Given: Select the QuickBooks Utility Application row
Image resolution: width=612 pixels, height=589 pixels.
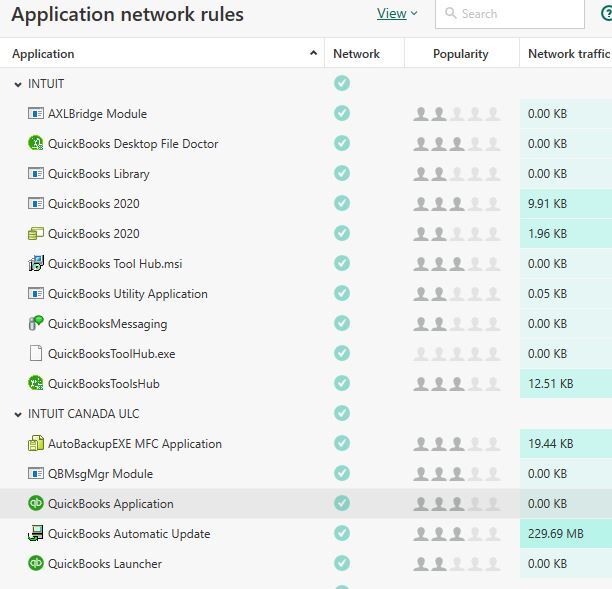Looking at the screenshot, I should click(127, 294).
